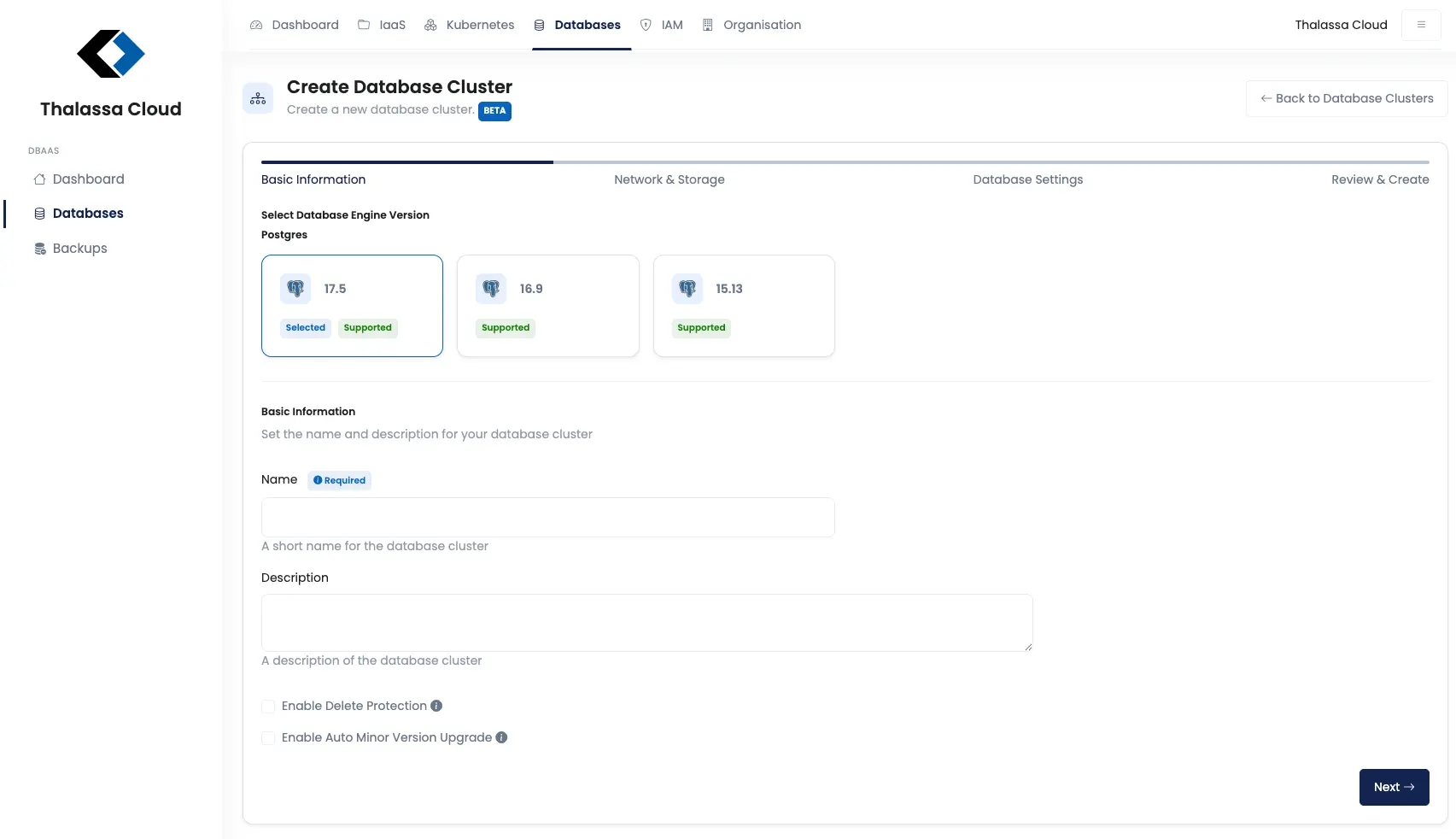Viewport: 1456px width, 839px height.
Task: Click the info tooltip beside Auto Minor Version Upgrade
Action: pos(501,737)
